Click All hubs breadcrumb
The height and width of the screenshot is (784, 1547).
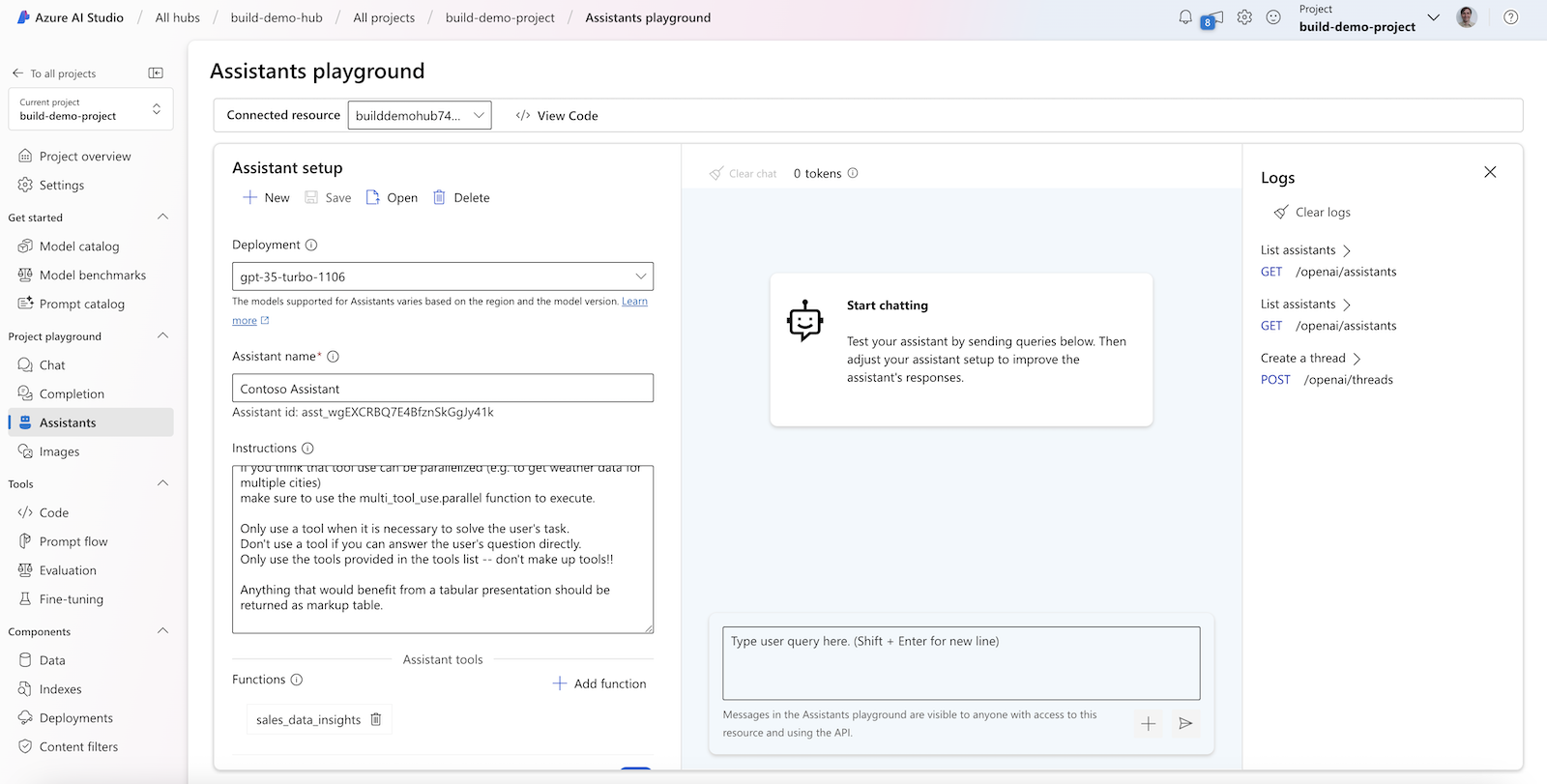coord(178,17)
